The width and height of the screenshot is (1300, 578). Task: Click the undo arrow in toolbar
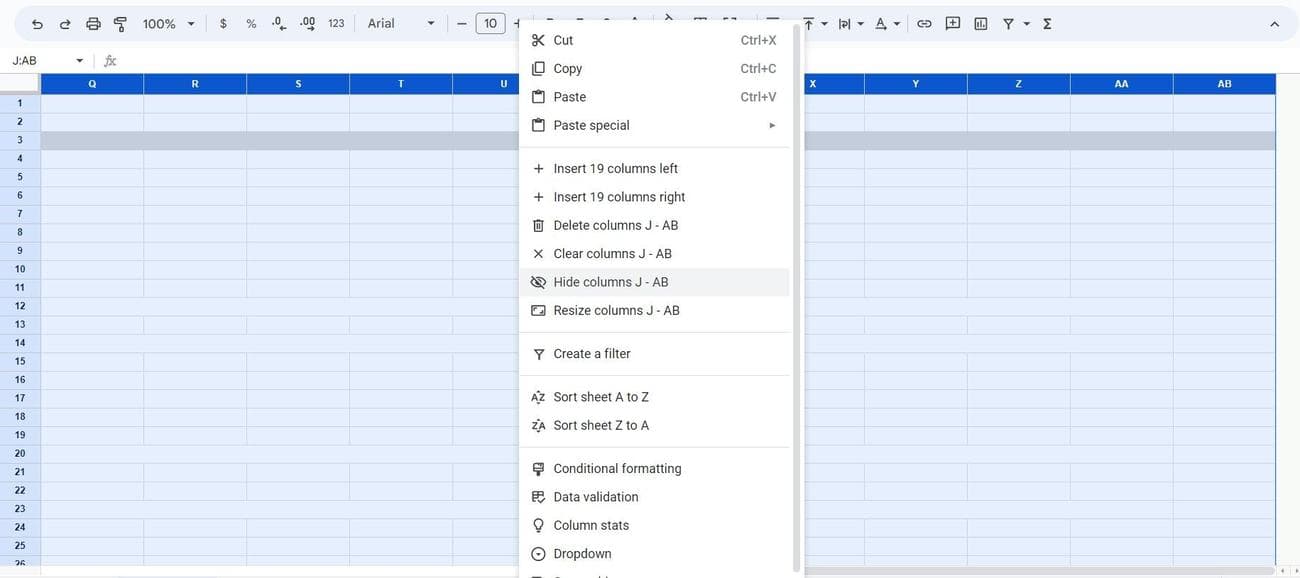click(37, 24)
